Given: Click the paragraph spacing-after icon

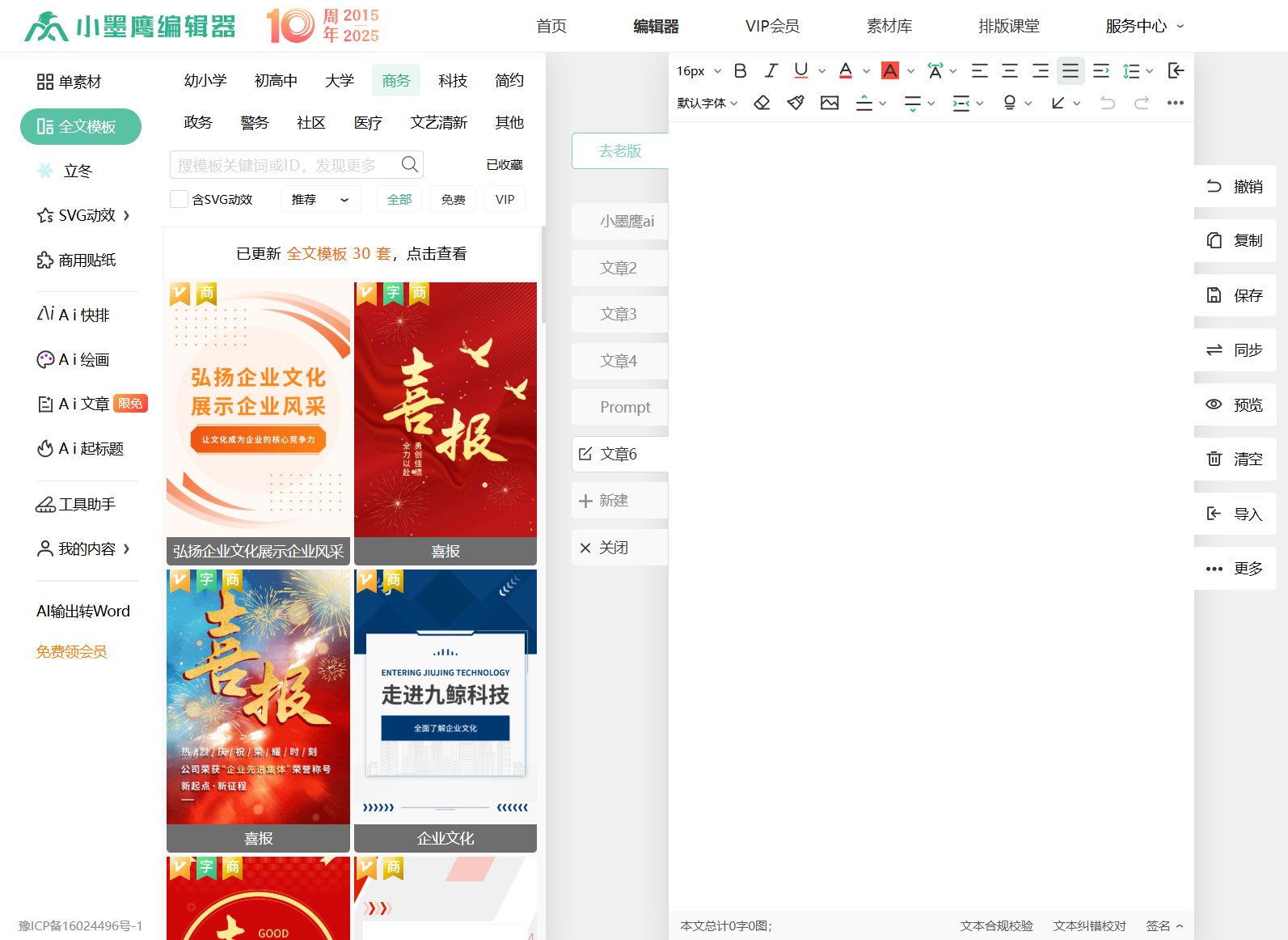Looking at the screenshot, I should 913,103.
